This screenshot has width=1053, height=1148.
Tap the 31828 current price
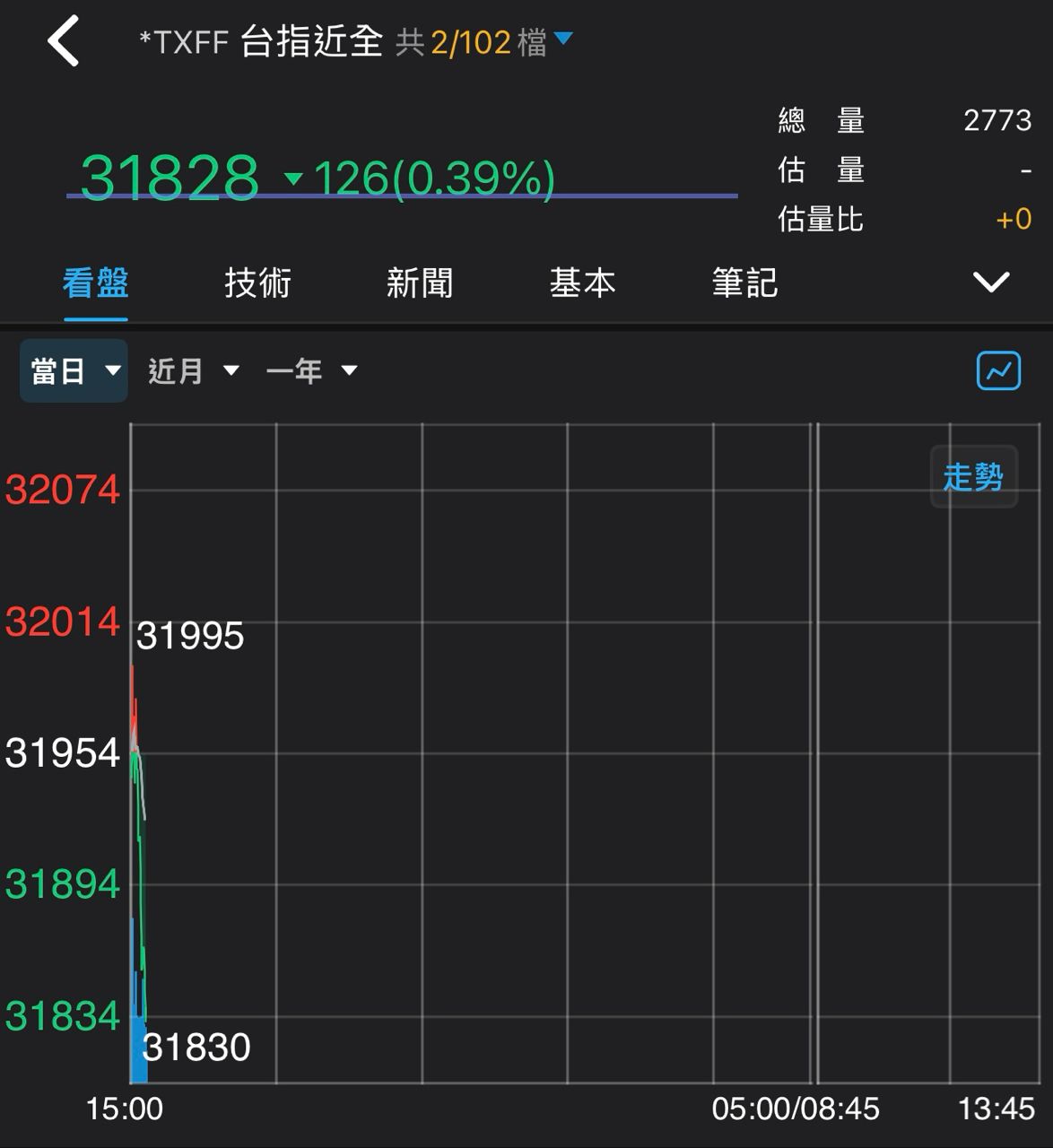click(x=170, y=178)
